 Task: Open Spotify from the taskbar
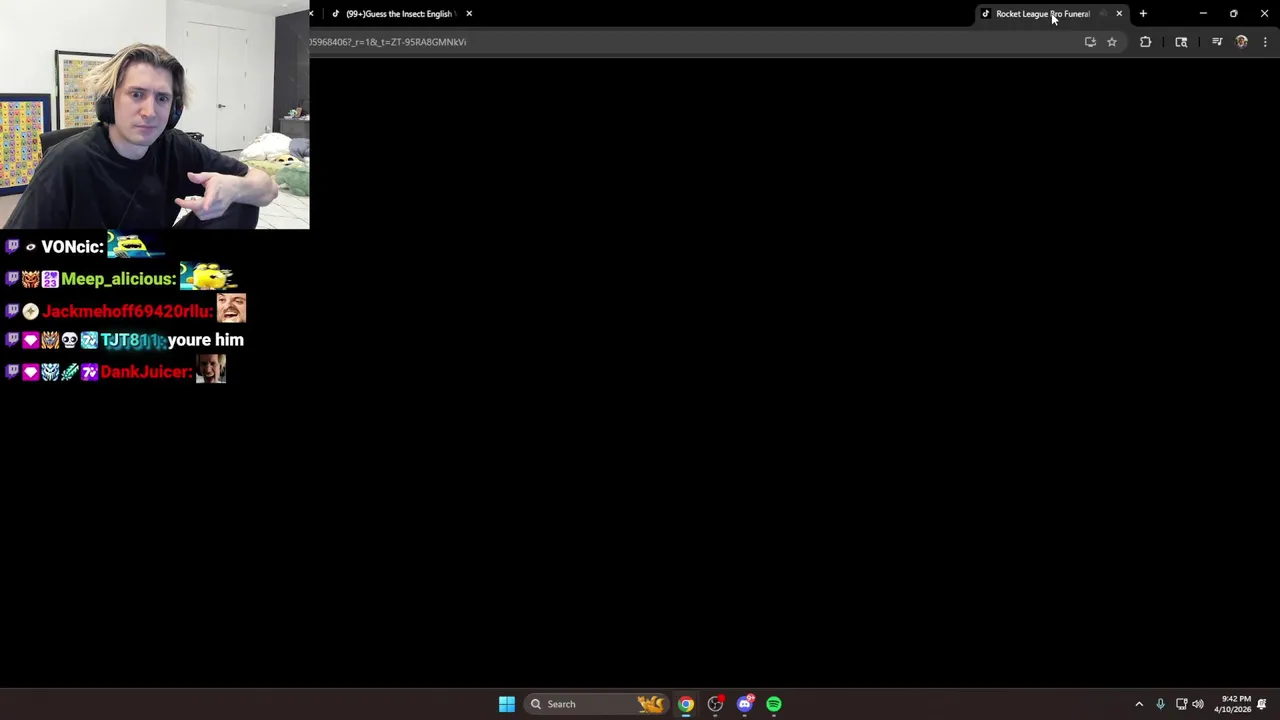pyautogui.click(x=774, y=704)
